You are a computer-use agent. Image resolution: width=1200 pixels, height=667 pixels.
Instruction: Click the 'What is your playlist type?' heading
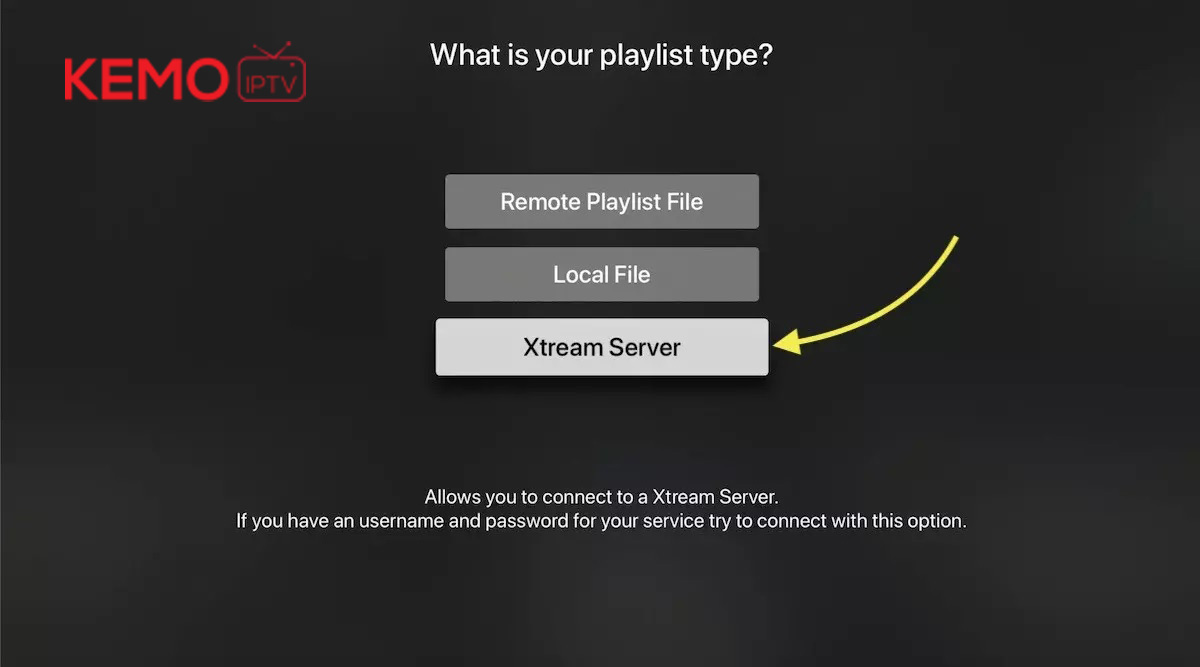pos(602,55)
